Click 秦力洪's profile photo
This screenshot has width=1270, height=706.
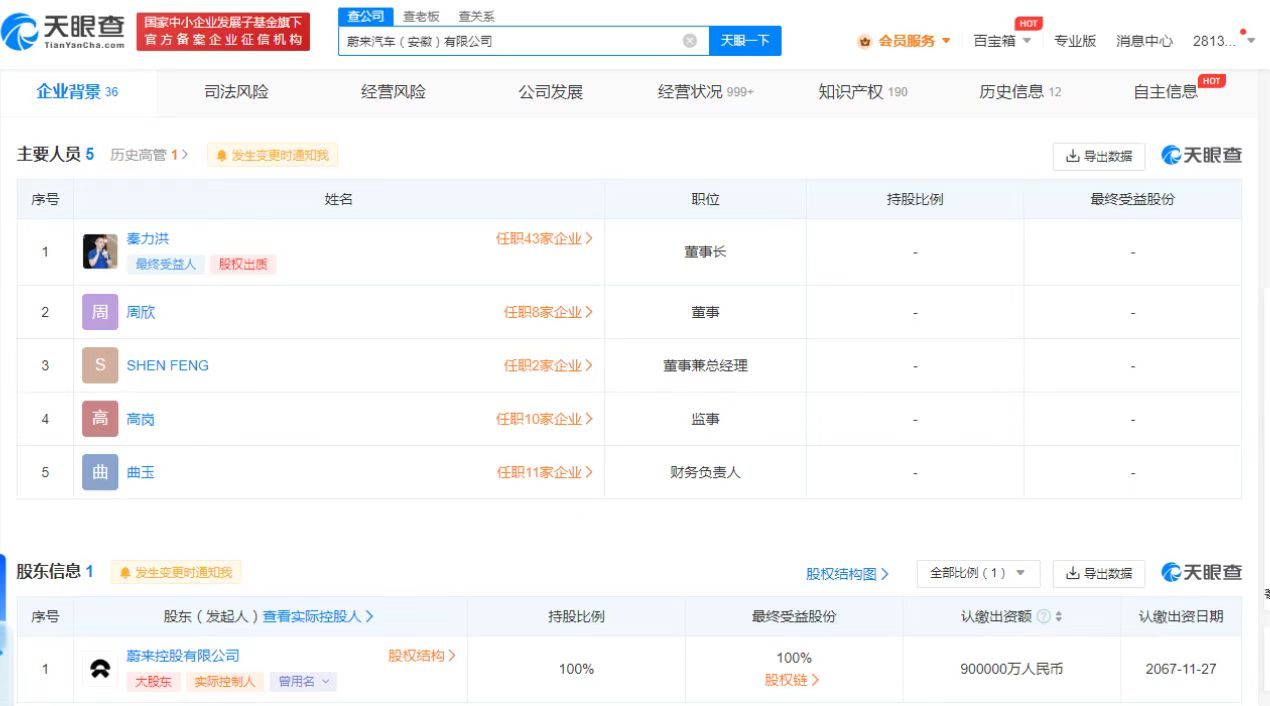tap(99, 251)
